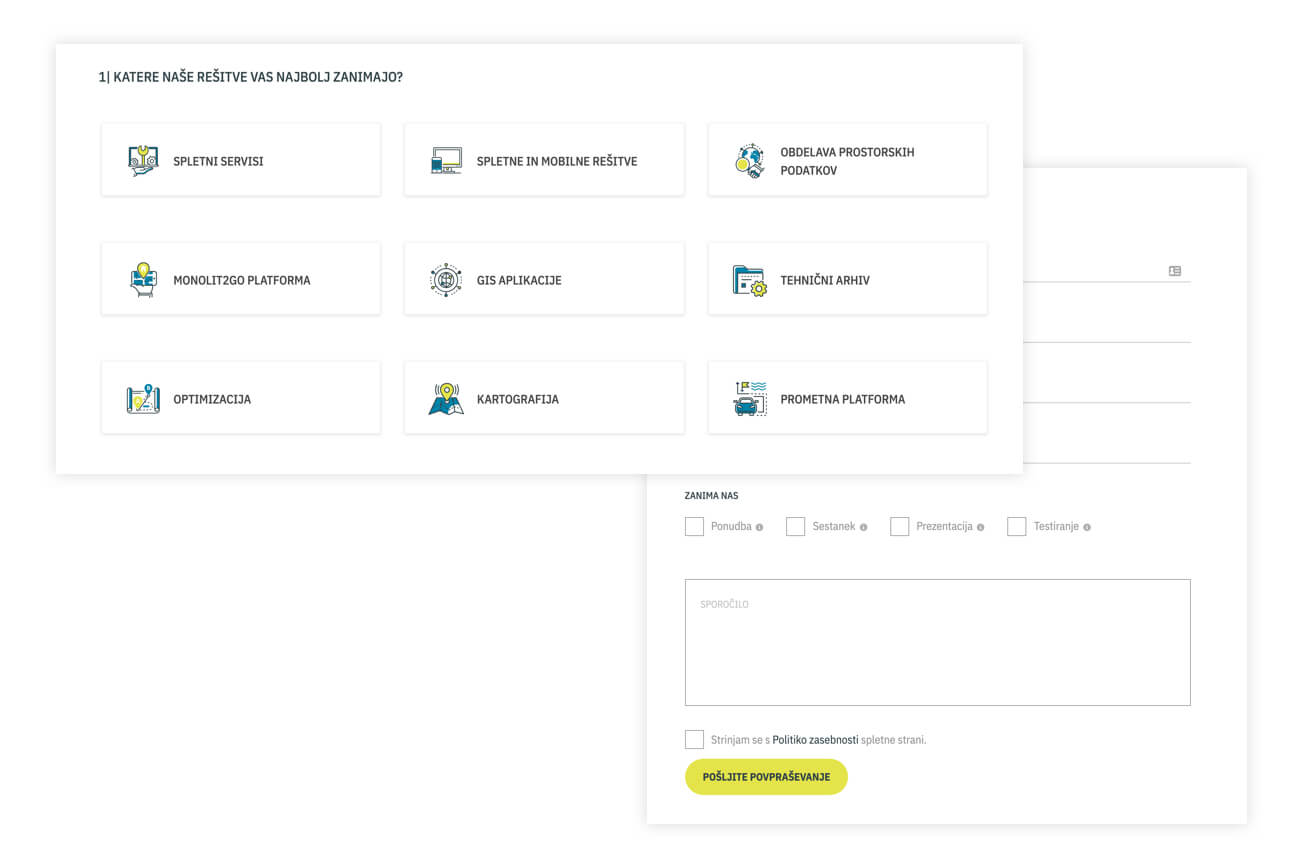The width and height of the screenshot is (1313, 847).
Task: Click the Prometna platforma car icon
Action: [x=750, y=399]
